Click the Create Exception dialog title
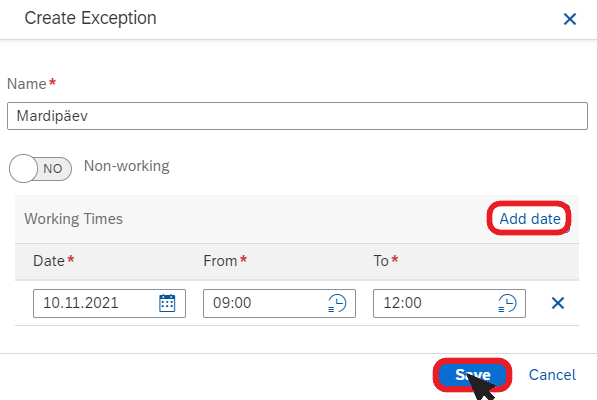597x400 pixels. [x=91, y=18]
